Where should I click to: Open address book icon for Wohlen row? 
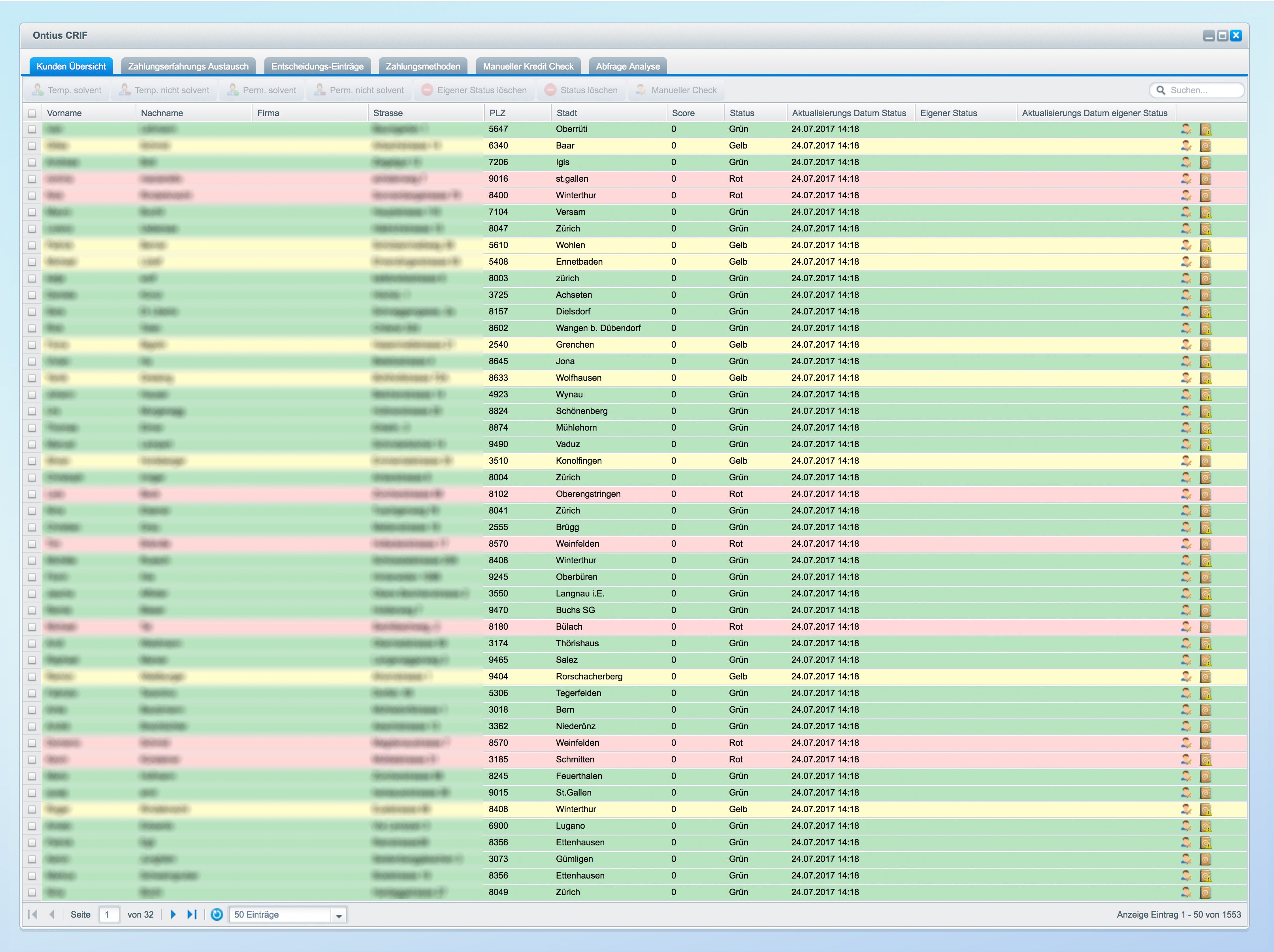1206,246
